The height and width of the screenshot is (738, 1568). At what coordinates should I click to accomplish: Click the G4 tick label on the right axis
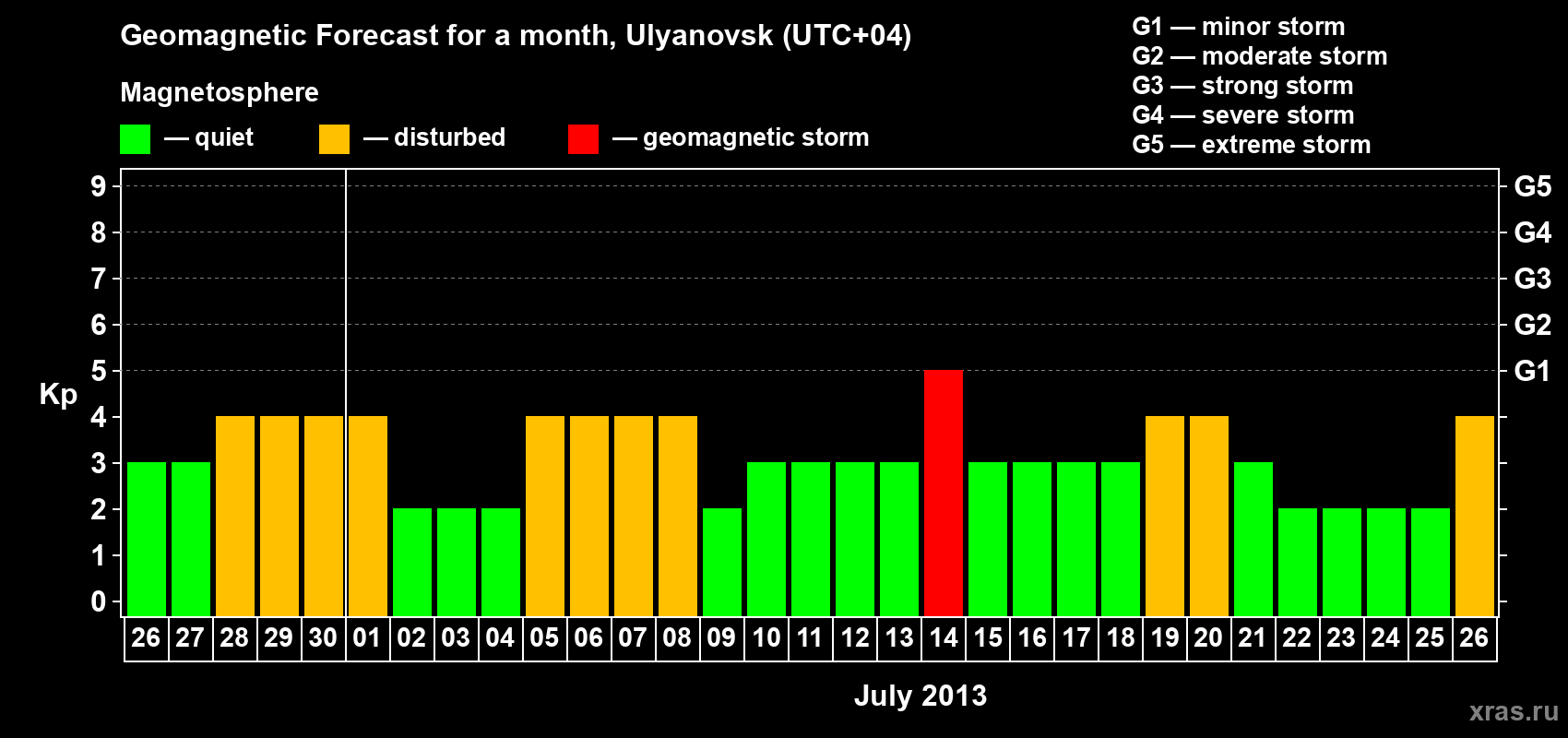[x=1533, y=232]
